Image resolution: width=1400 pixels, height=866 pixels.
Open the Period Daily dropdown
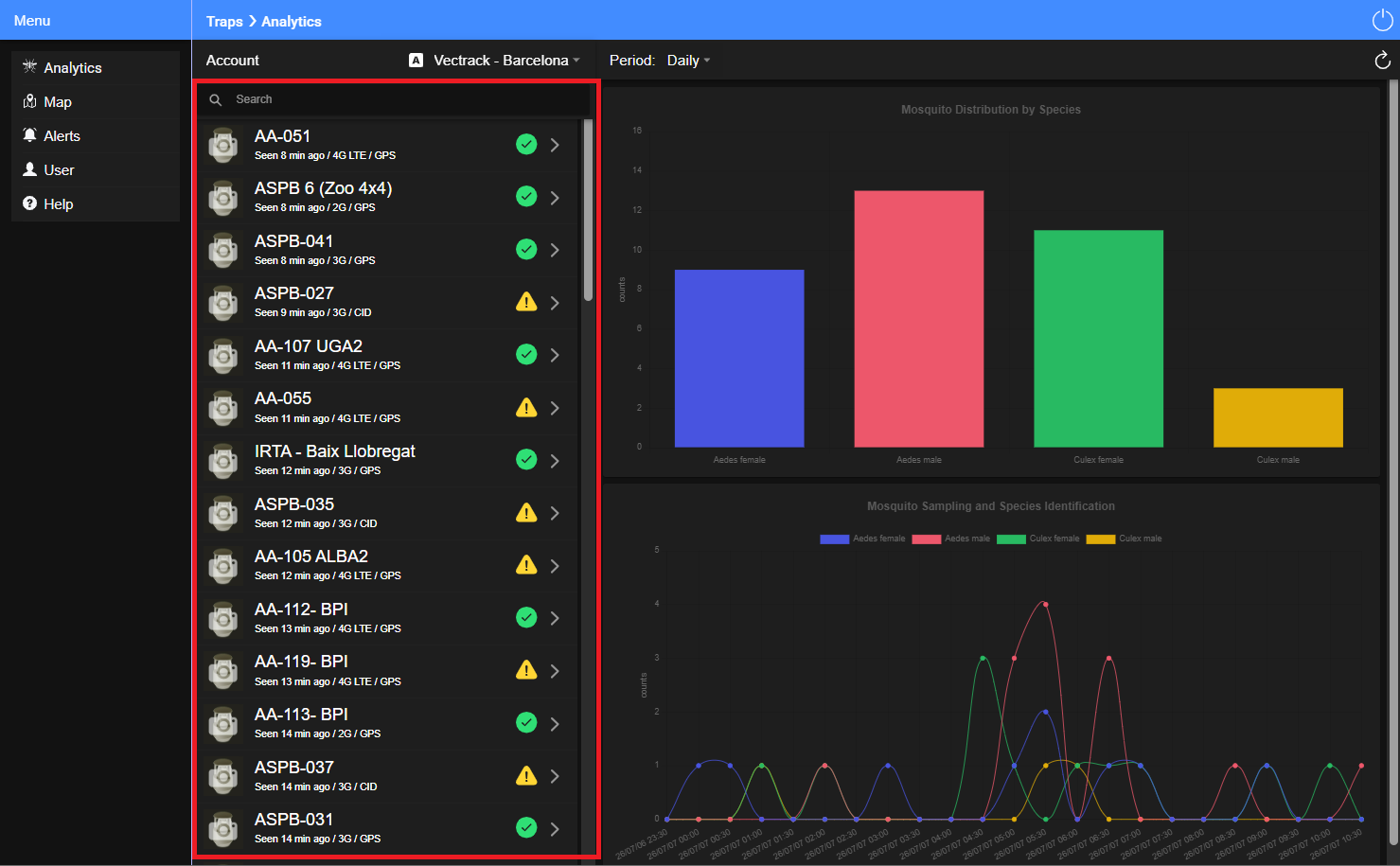pos(688,61)
